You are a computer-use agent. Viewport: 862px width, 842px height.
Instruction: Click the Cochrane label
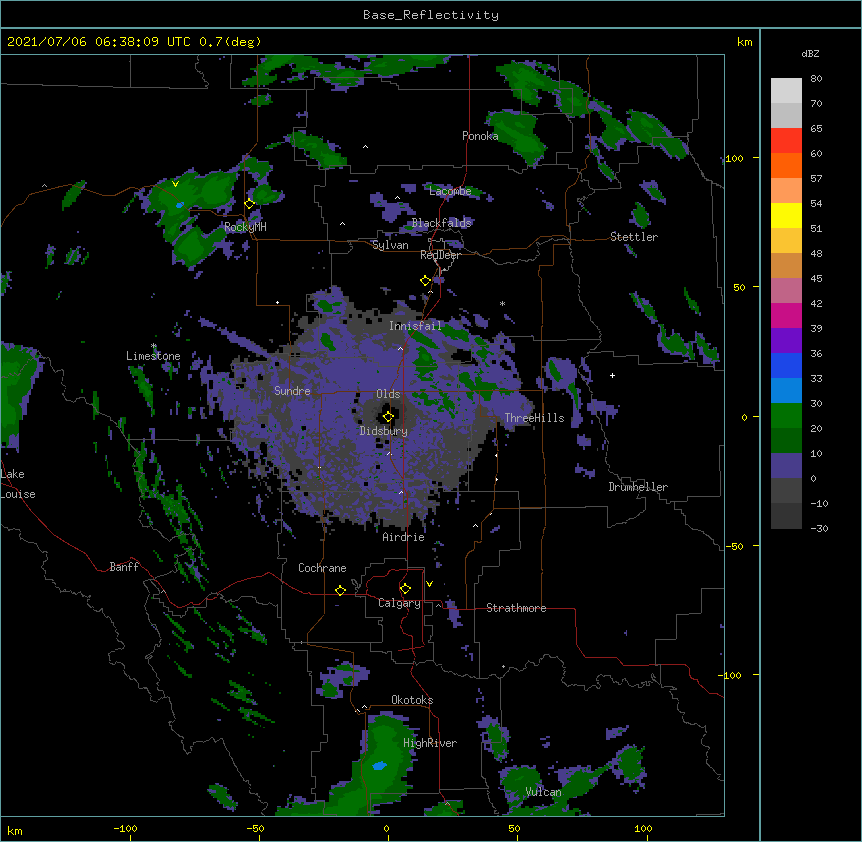point(322,568)
